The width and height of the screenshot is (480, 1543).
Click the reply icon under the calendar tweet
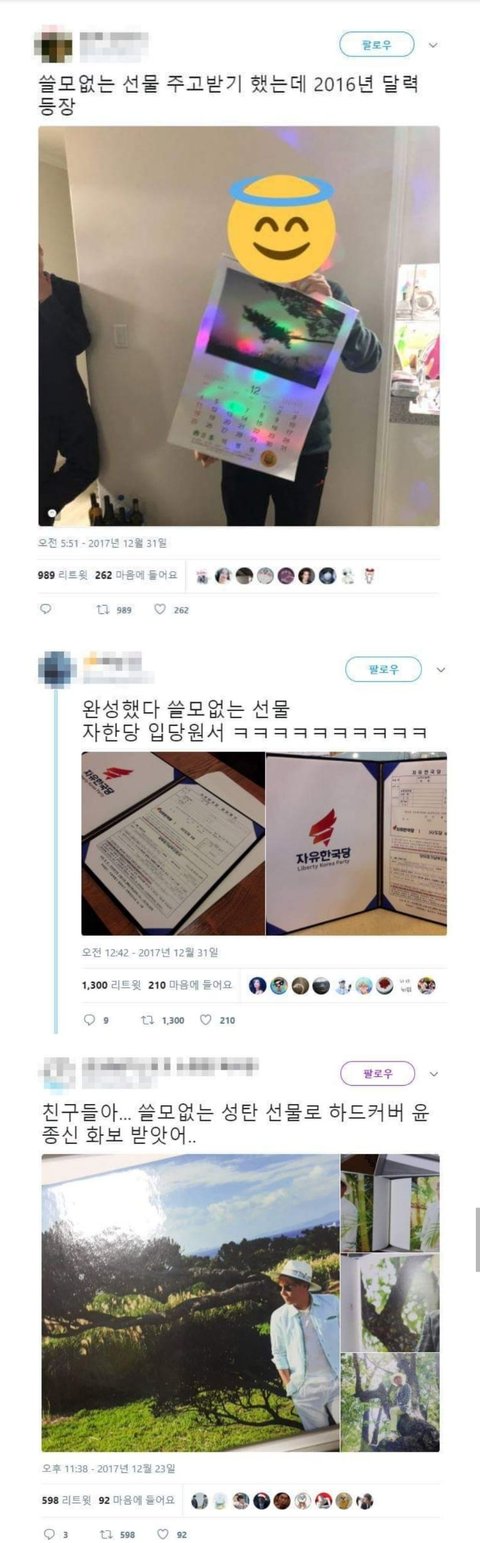click(x=45, y=609)
